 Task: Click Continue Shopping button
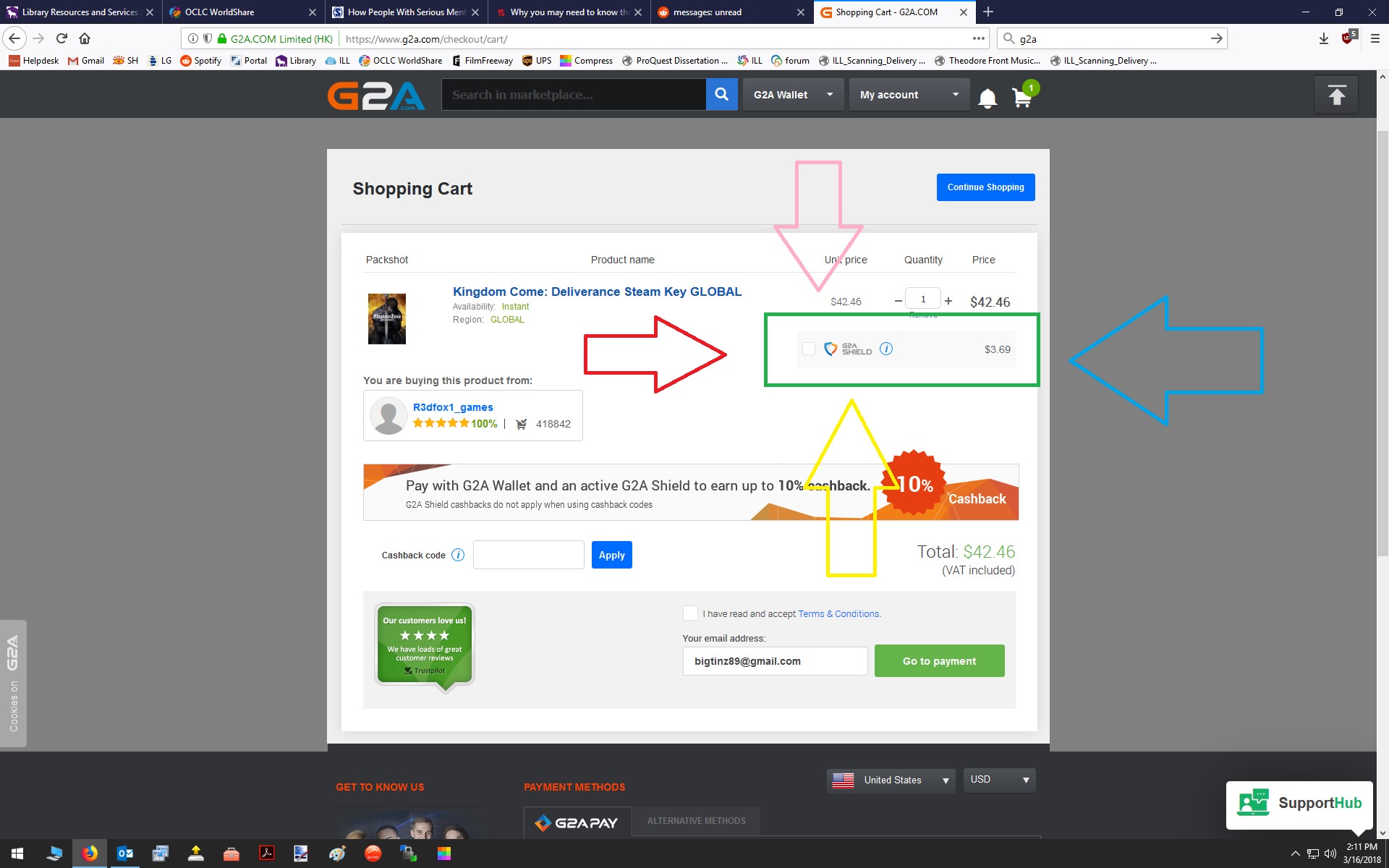(x=985, y=188)
